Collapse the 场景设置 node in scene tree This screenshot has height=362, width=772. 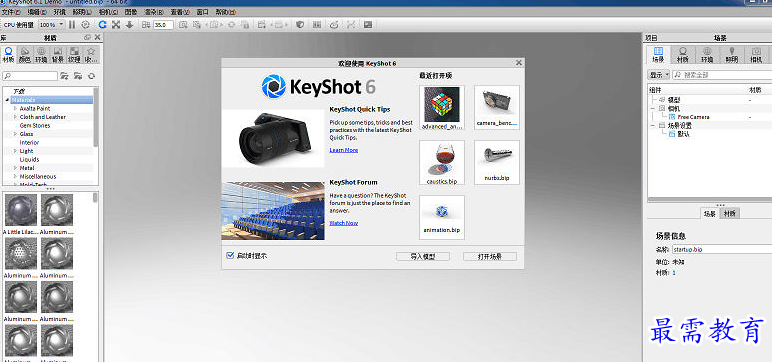pos(653,126)
